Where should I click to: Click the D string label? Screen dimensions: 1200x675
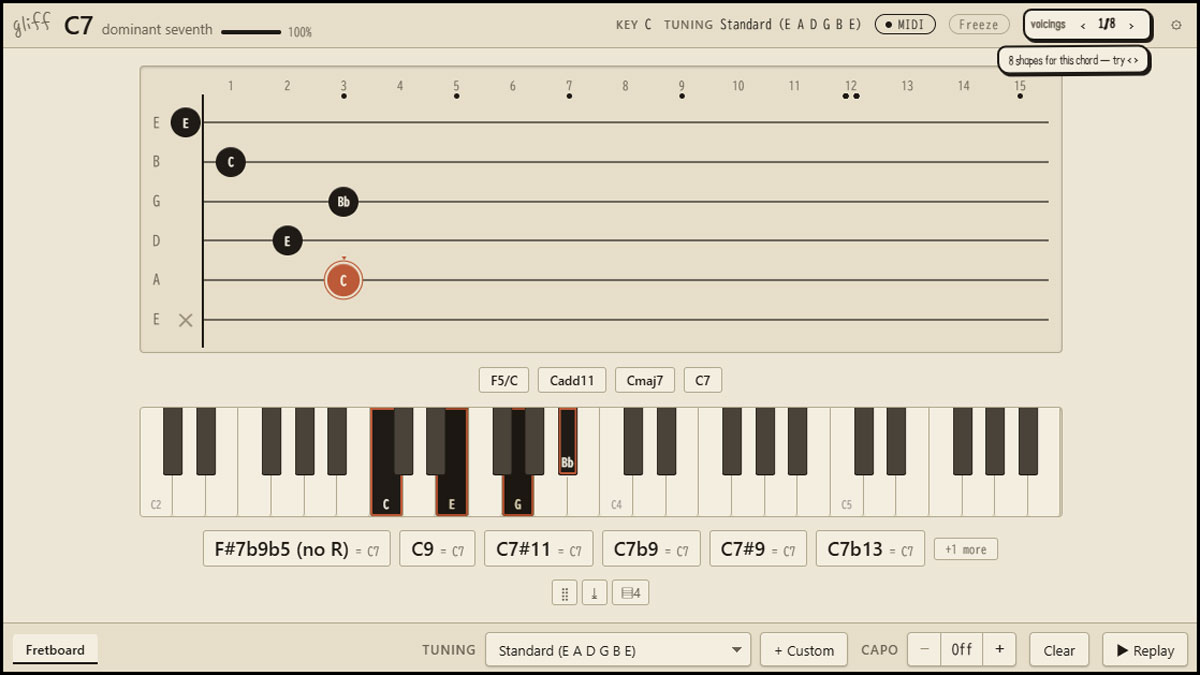156,241
